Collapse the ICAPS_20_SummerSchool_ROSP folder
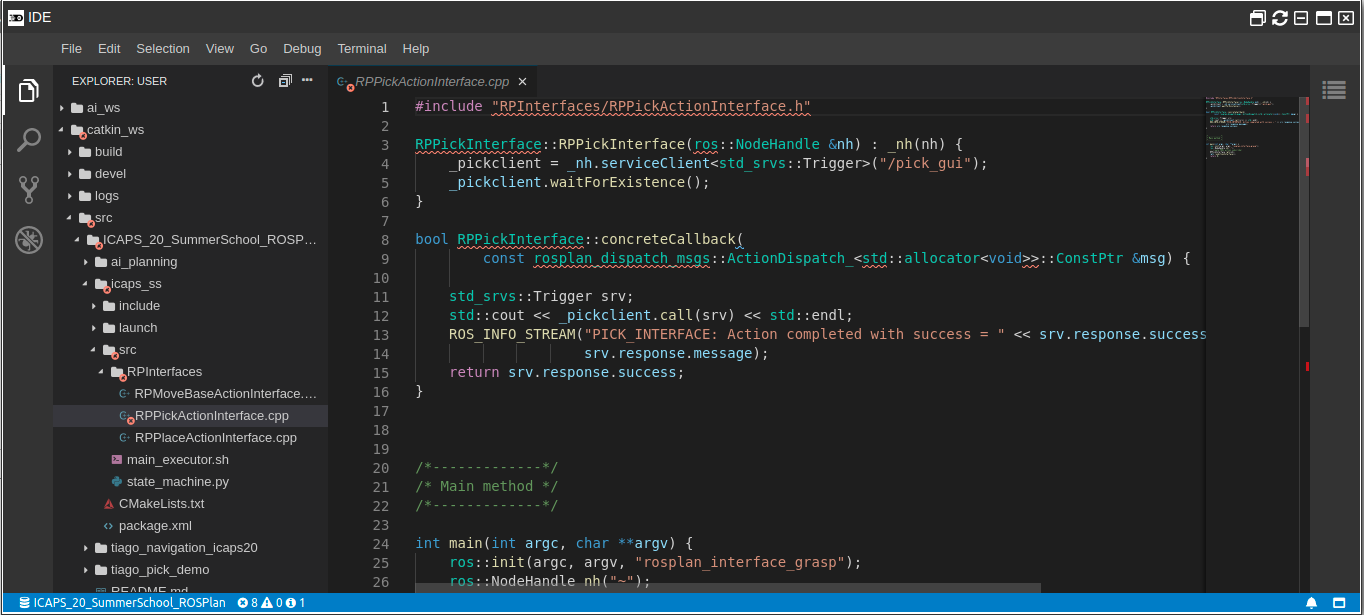Image resolution: width=1364 pixels, height=615 pixels. coord(190,240)
